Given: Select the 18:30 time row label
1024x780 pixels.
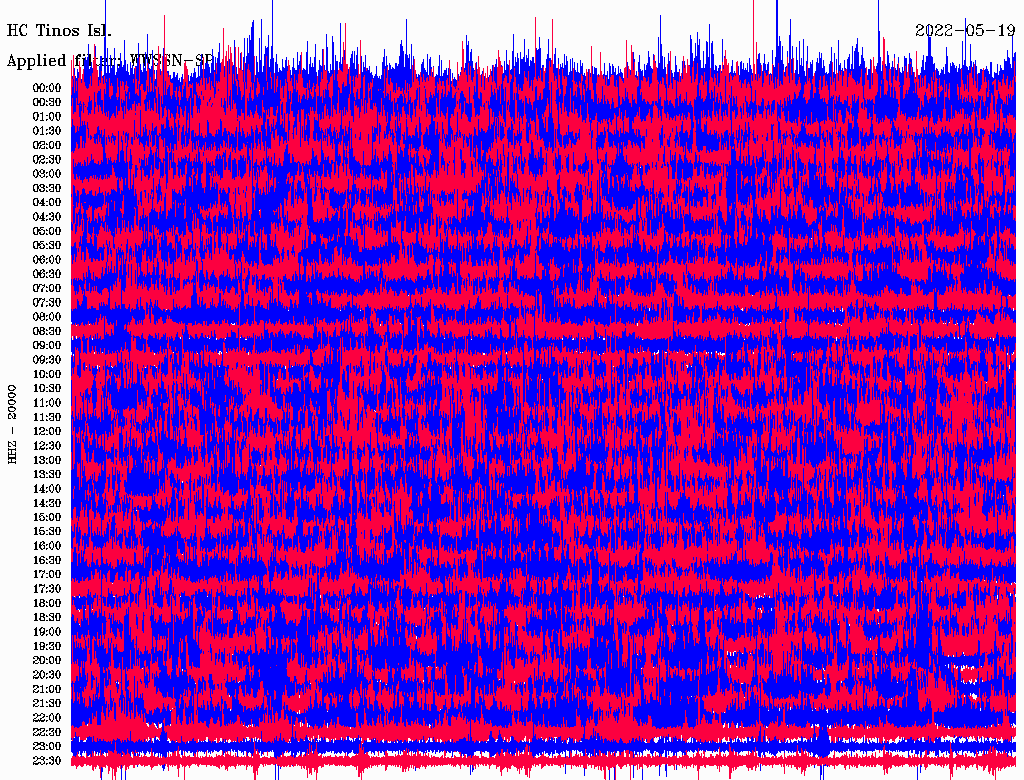Looking at the screenshot, I should tap(47, 617).
